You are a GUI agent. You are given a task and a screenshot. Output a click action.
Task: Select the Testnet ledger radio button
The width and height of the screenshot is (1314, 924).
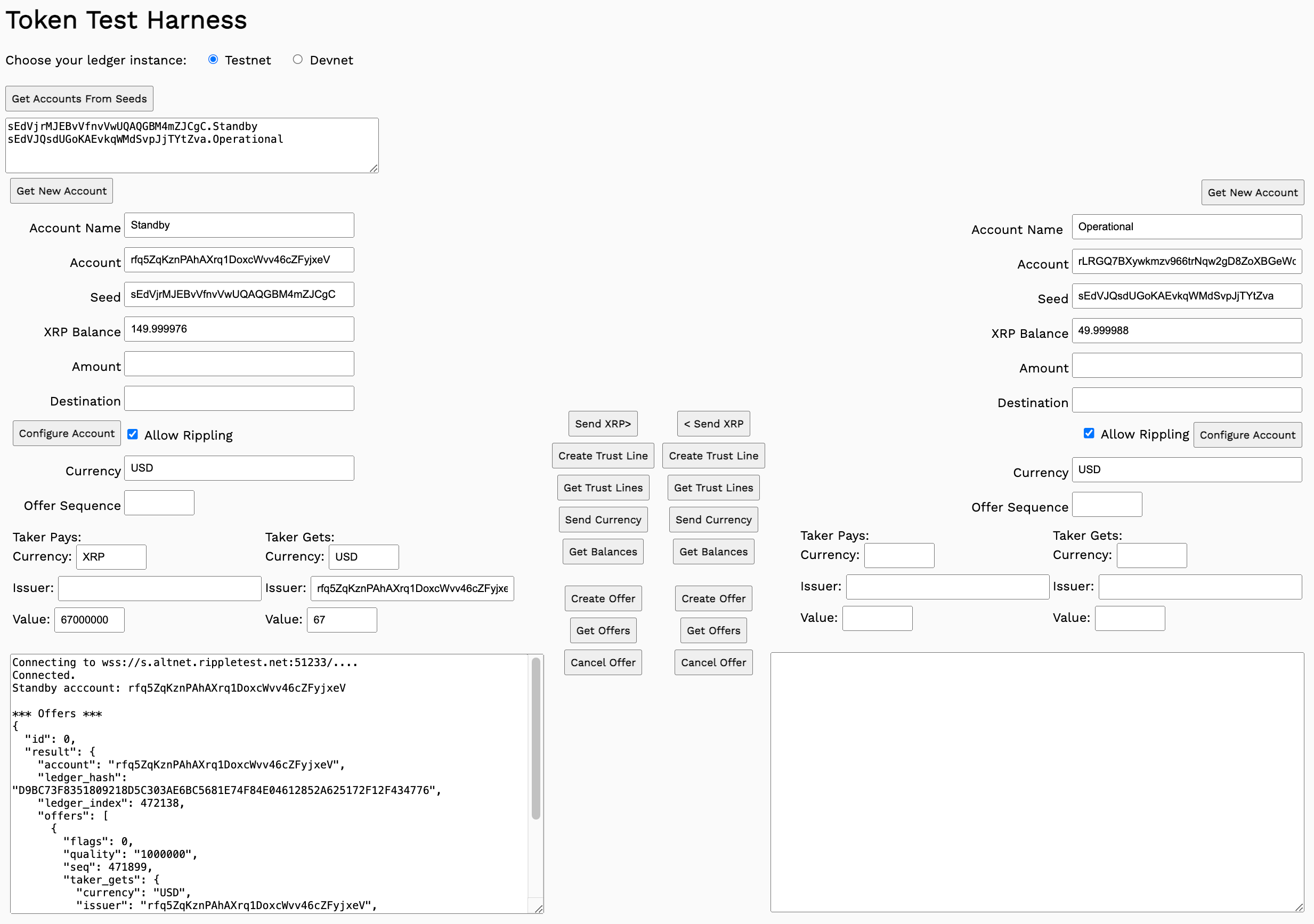click(213, 60)
